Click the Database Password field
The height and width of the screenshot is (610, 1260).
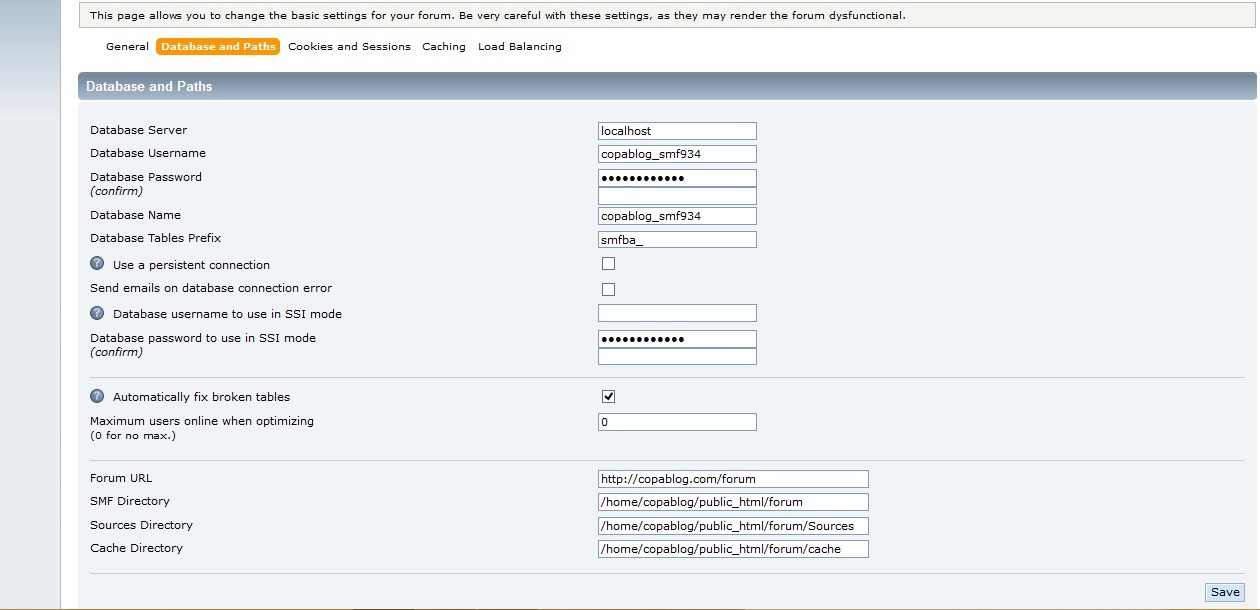pyautogui.click(x=677, y=178)
